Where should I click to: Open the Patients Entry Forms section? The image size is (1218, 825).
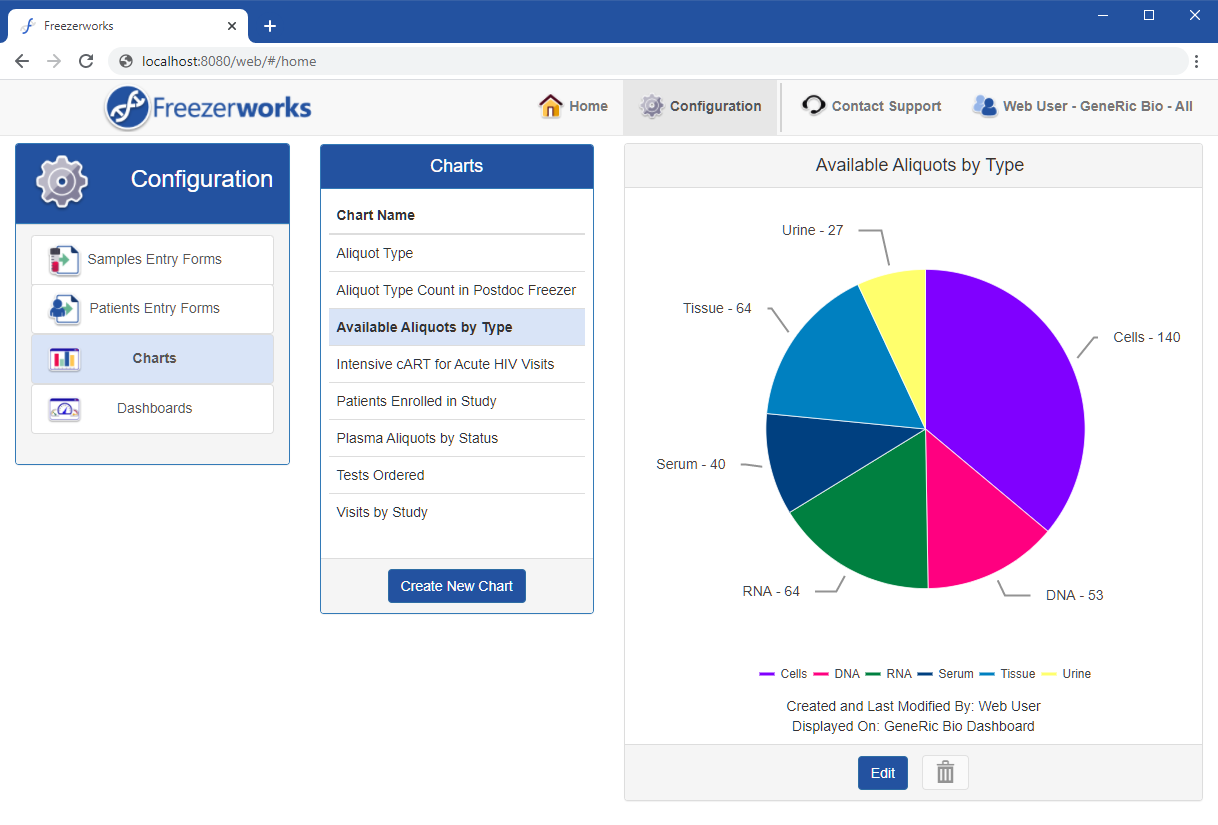(152, 308)
